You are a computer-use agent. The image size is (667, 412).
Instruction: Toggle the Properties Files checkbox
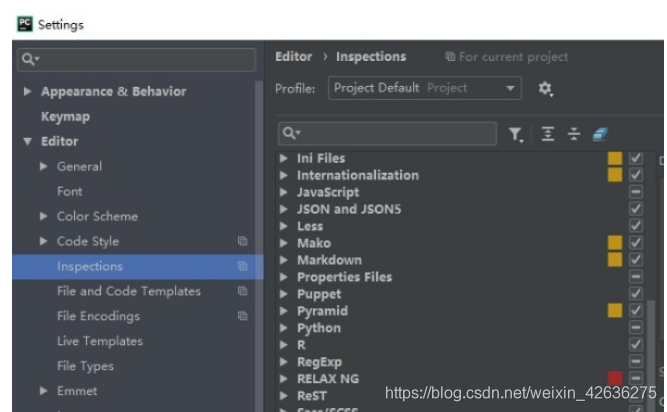tap(636, 276)
